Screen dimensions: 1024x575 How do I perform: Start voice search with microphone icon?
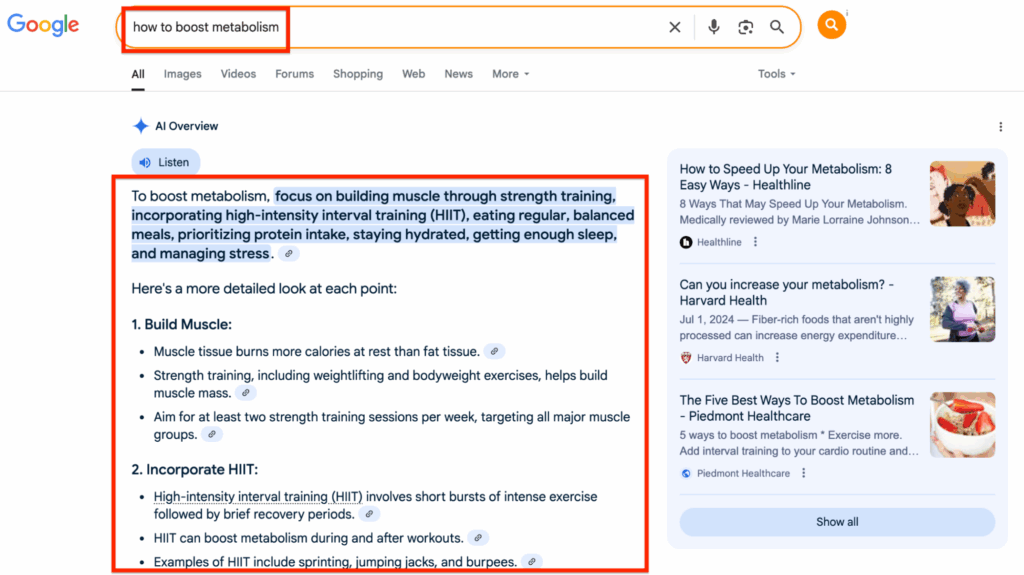coord(714,27)
